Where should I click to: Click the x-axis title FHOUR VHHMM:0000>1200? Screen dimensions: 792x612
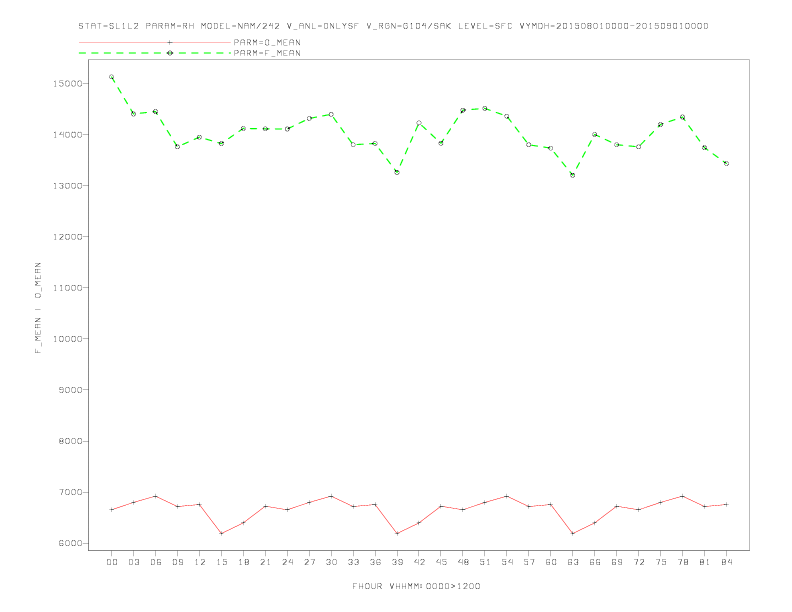pos(416,586)
